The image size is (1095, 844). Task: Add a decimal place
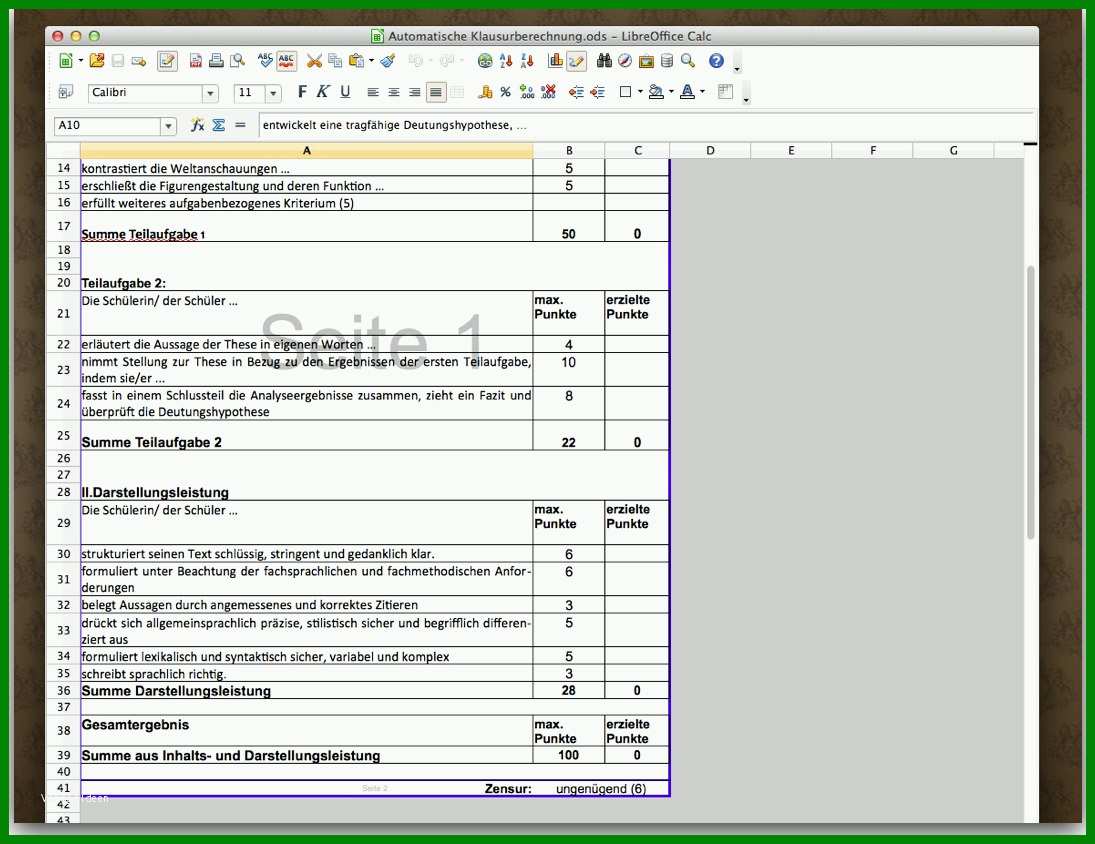(527, 92)
